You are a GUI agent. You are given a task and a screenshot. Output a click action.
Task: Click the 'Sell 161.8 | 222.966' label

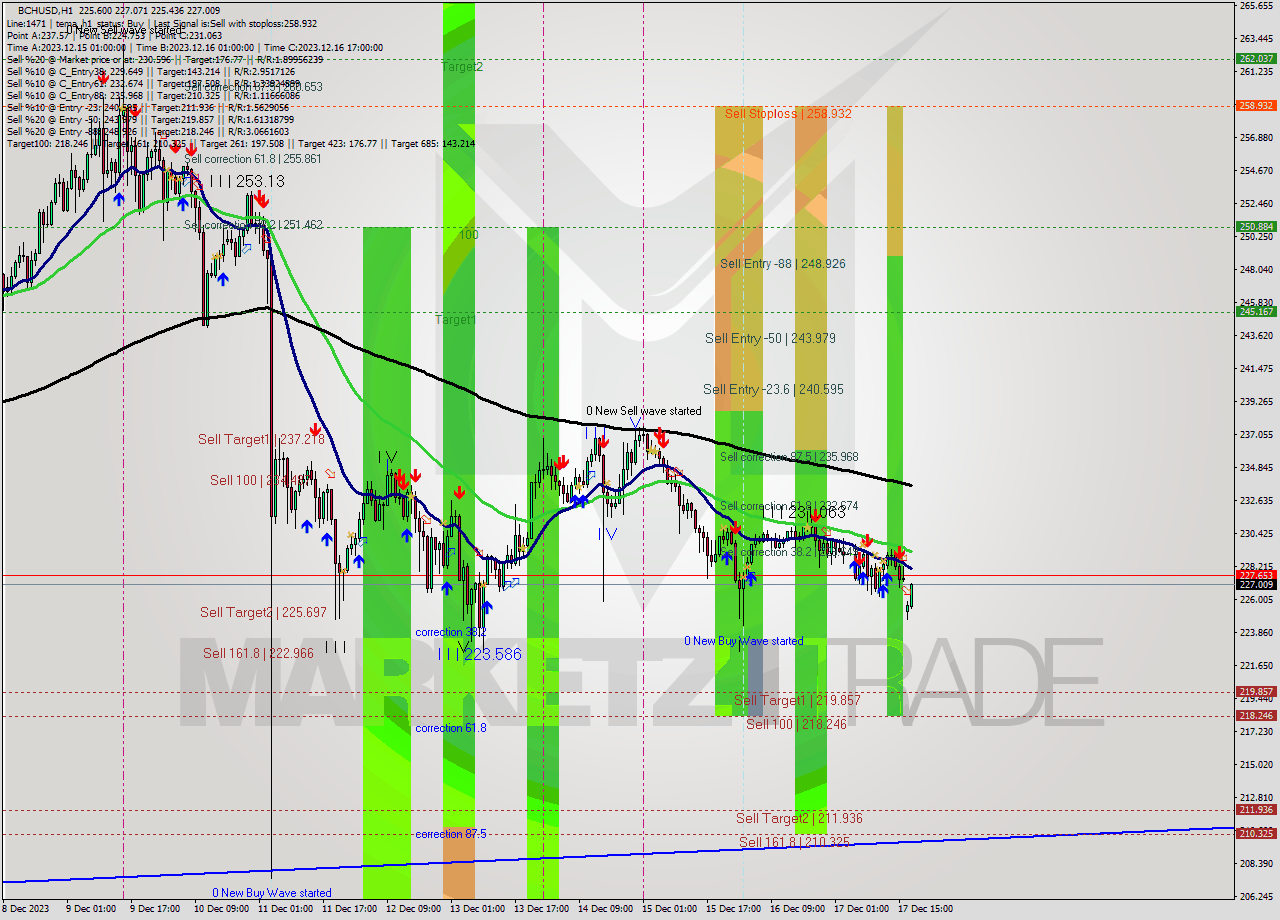258,654
